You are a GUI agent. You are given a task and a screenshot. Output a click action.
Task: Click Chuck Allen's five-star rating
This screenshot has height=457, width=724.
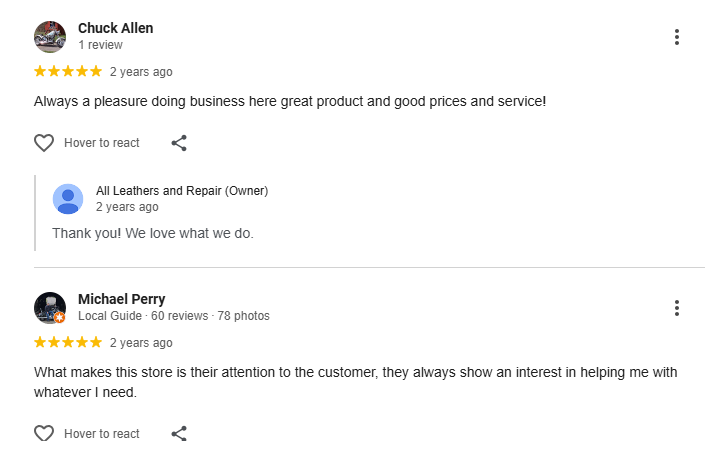tap(68, 71)
